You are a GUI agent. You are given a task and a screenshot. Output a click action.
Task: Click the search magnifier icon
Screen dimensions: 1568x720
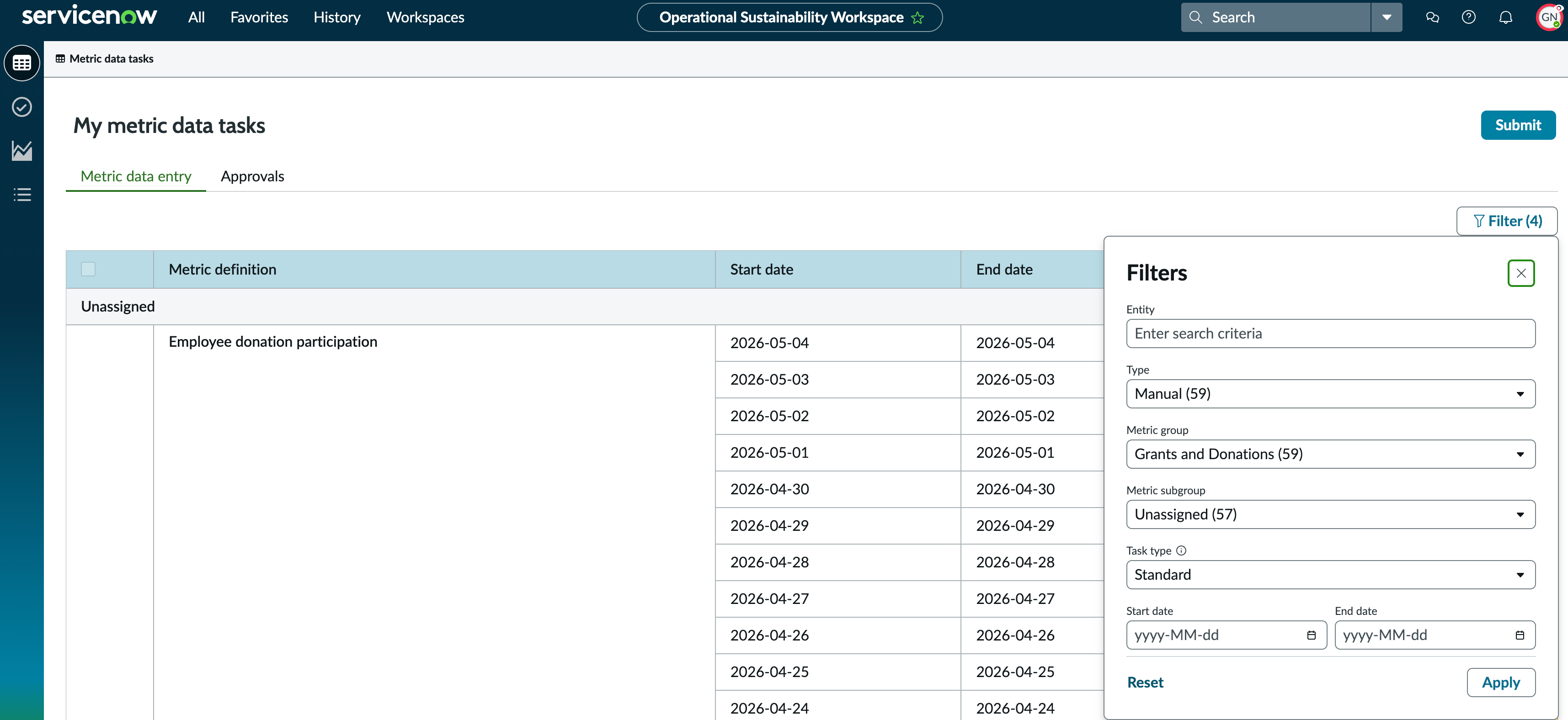click(1195, 18)
